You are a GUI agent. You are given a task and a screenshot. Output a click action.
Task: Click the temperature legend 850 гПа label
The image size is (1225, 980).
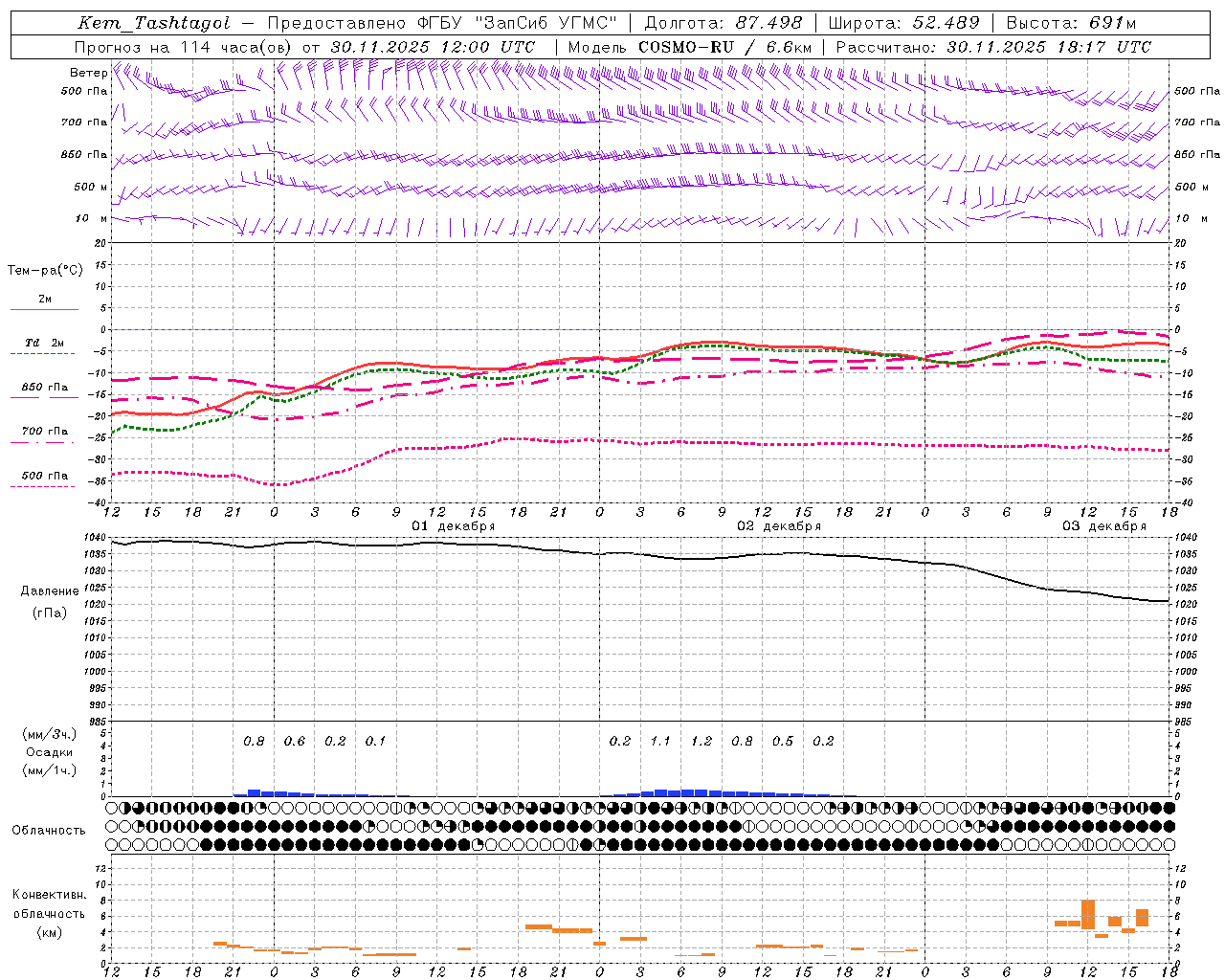(x=45, y=388)
